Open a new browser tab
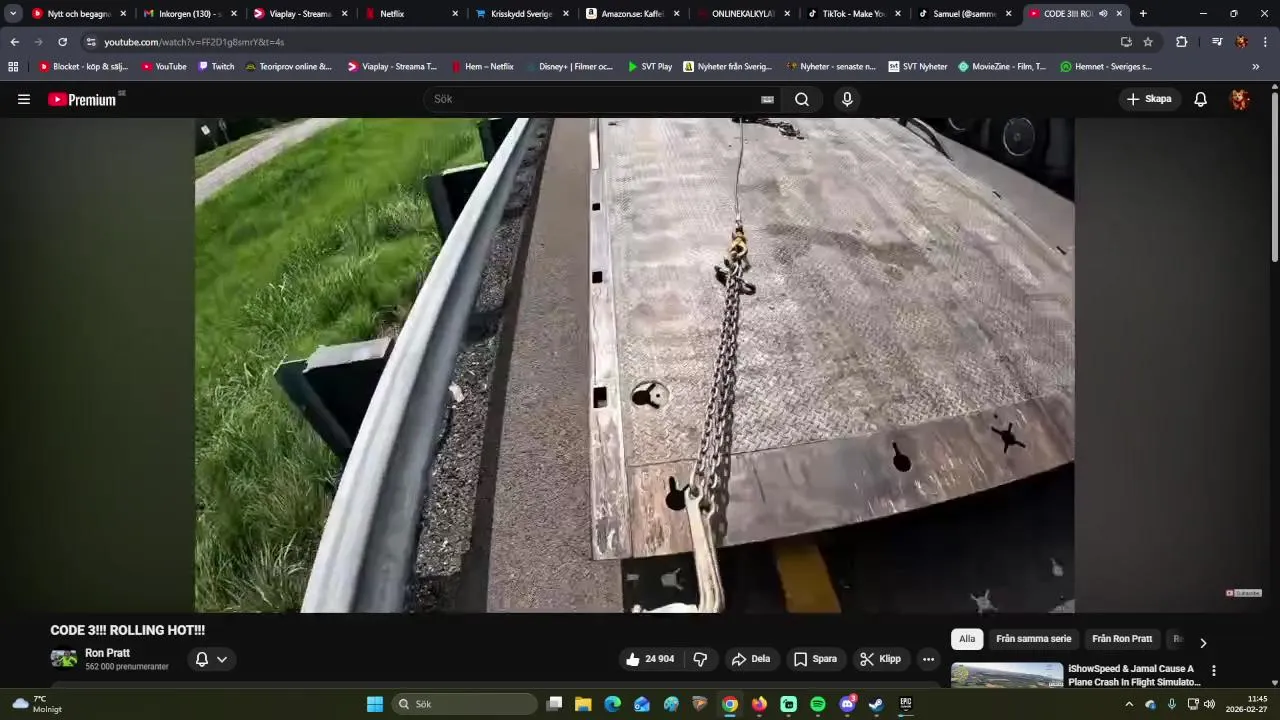The image size is (1280, 720). coord(1143,14)
